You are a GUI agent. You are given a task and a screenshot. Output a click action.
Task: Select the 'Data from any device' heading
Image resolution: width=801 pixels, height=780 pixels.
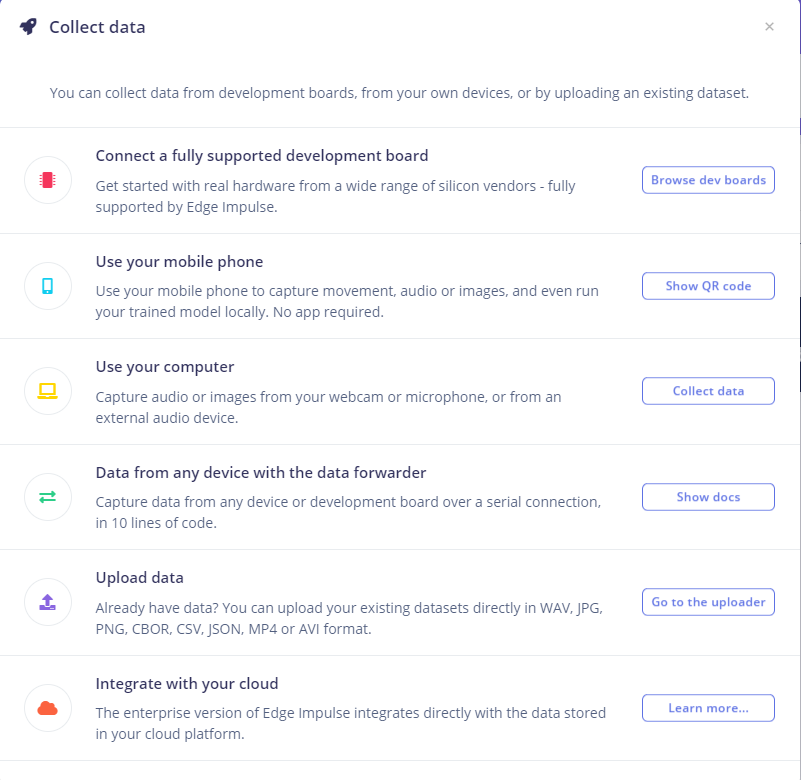261,472
